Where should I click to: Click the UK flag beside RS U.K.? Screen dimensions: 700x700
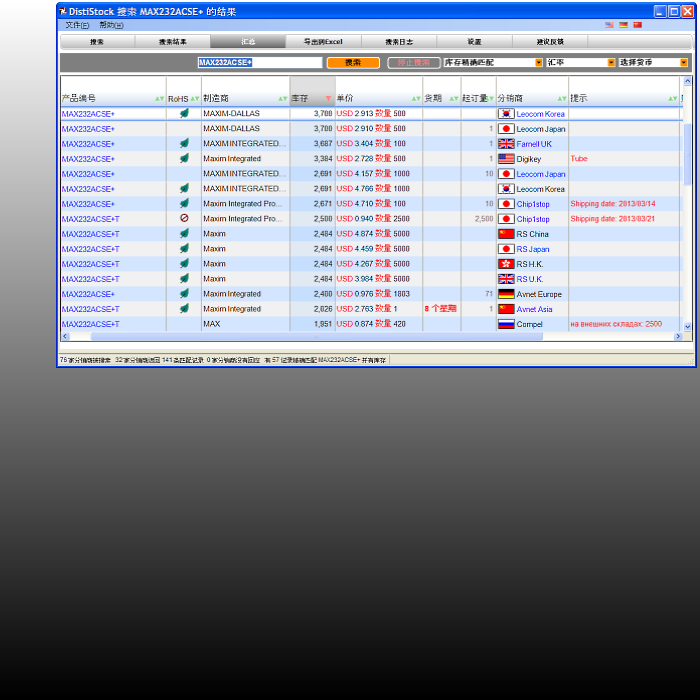click(506, 279)
